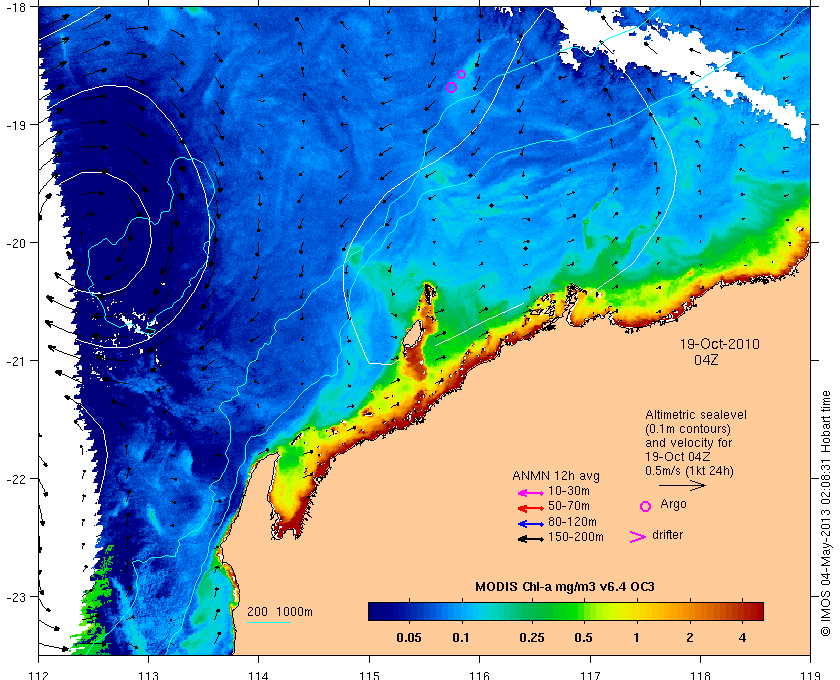This screenshot has height=680, width=840.
Task: Click the '-19' latitude axis label
Action: (15, 125)
